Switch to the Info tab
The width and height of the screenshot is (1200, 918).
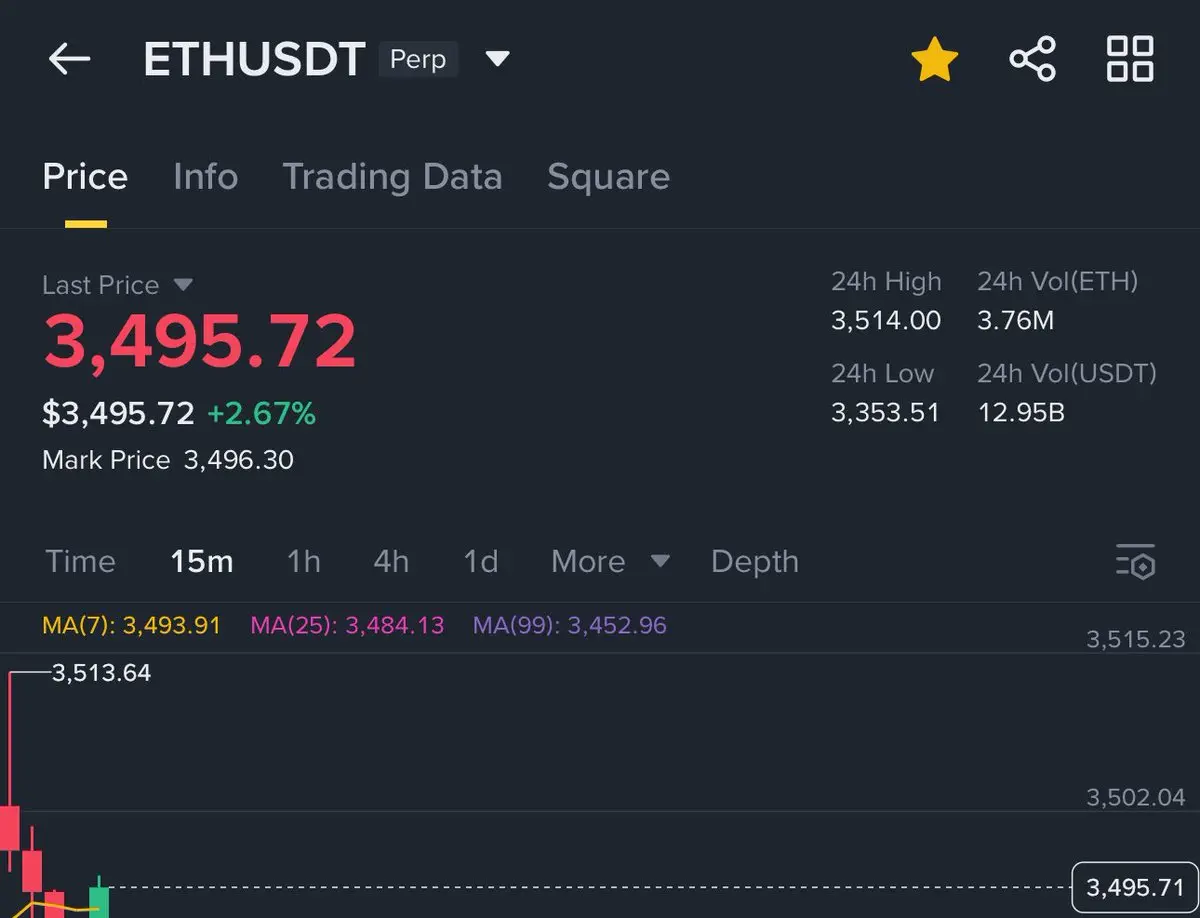pos(205,177)
